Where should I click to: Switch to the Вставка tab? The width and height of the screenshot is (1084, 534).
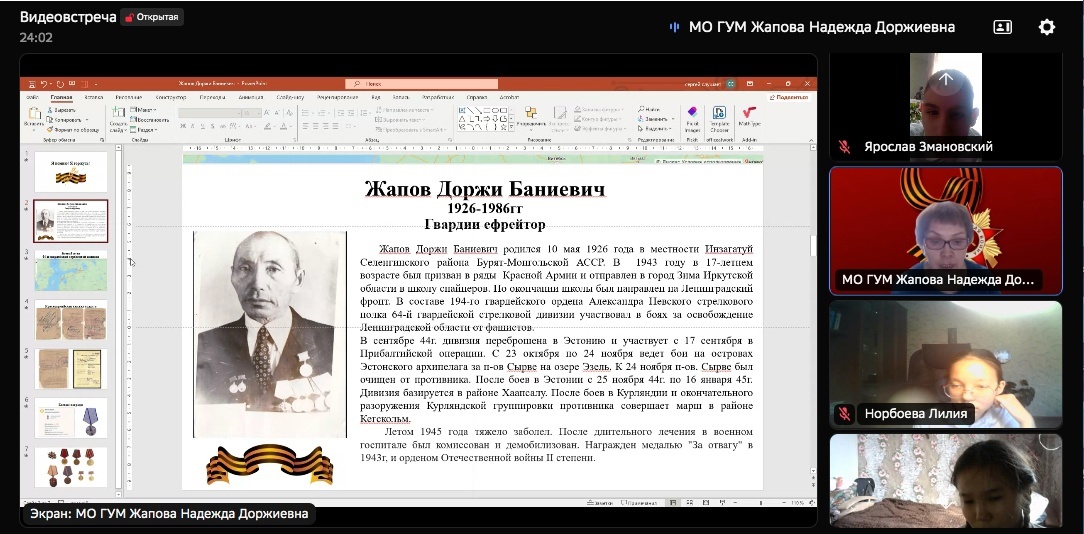94,98
